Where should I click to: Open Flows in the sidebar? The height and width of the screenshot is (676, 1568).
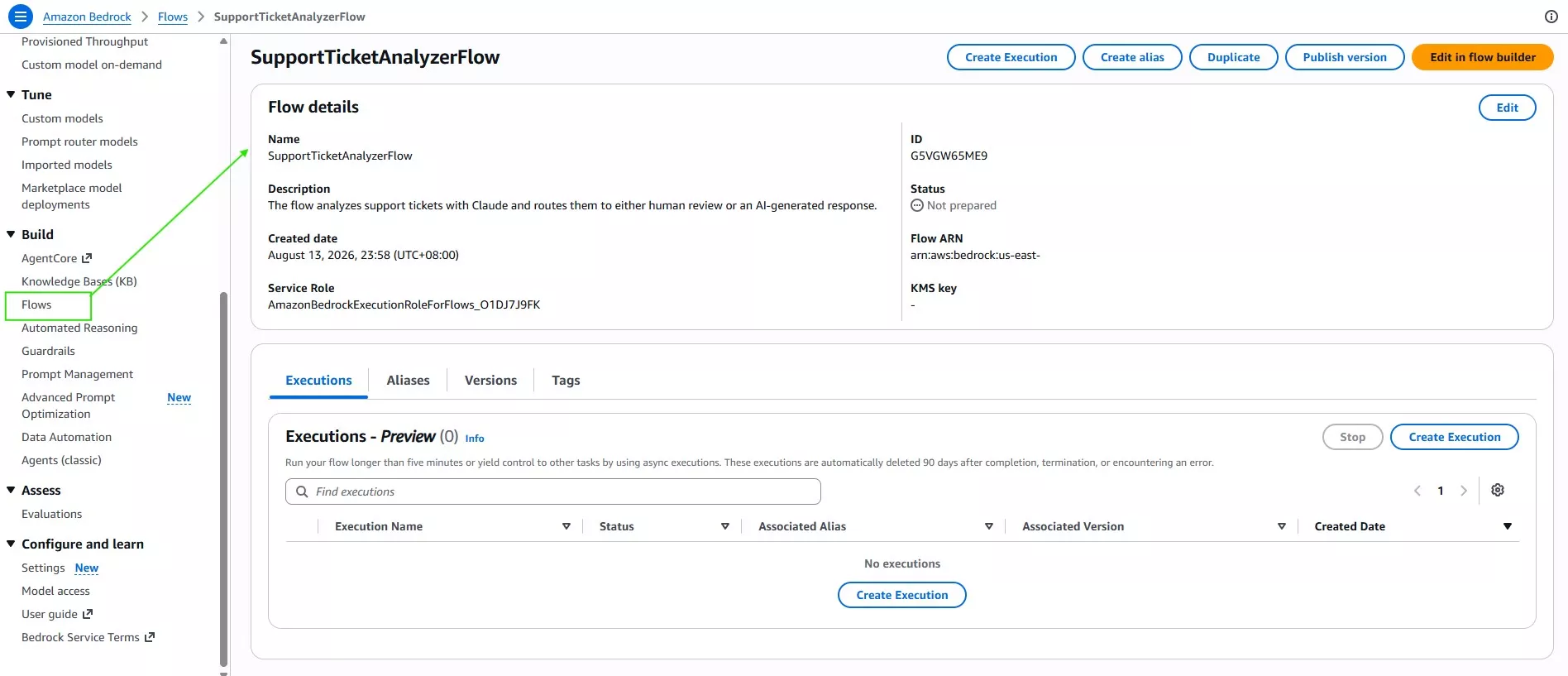(x=36, y=304)
